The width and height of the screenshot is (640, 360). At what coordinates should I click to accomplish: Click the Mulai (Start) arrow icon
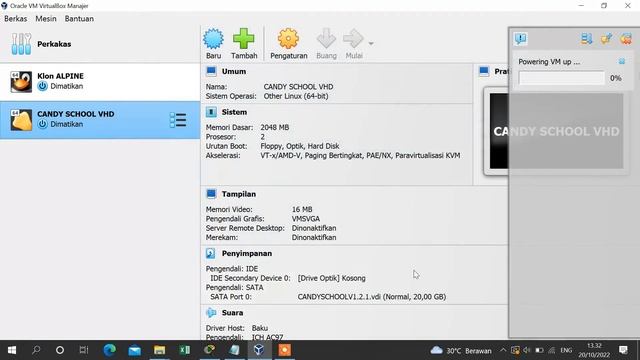(353, 39)
